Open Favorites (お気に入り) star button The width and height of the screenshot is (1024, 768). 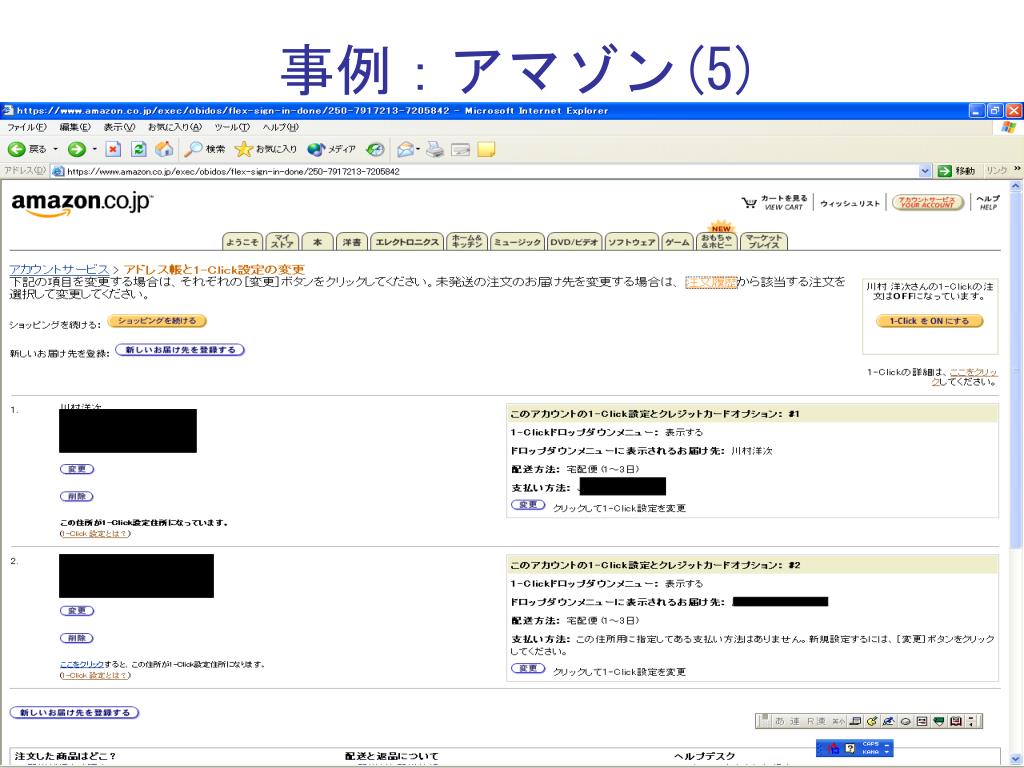coord(266,150)
